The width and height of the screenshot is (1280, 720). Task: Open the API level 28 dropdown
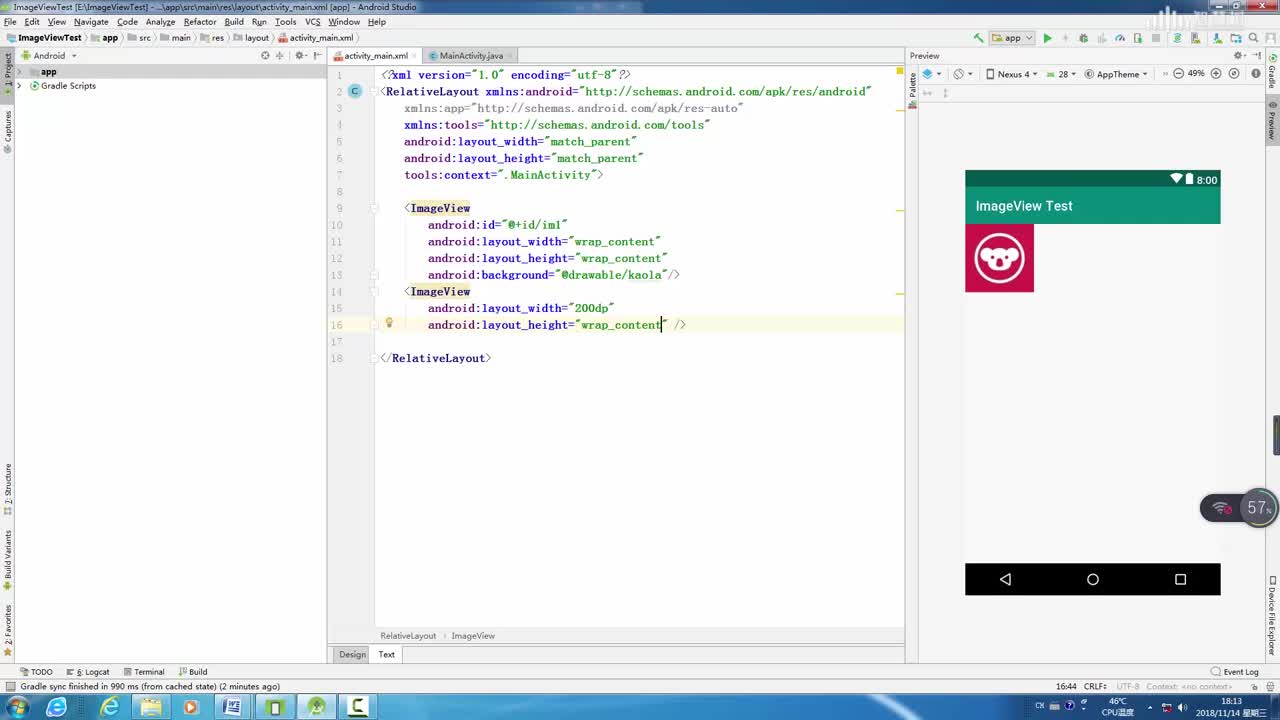1061,74
